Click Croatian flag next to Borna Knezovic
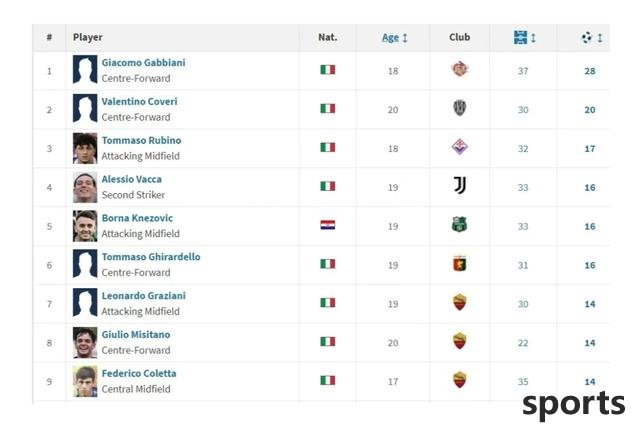This screenshot has height=435, width=640. 328,225
